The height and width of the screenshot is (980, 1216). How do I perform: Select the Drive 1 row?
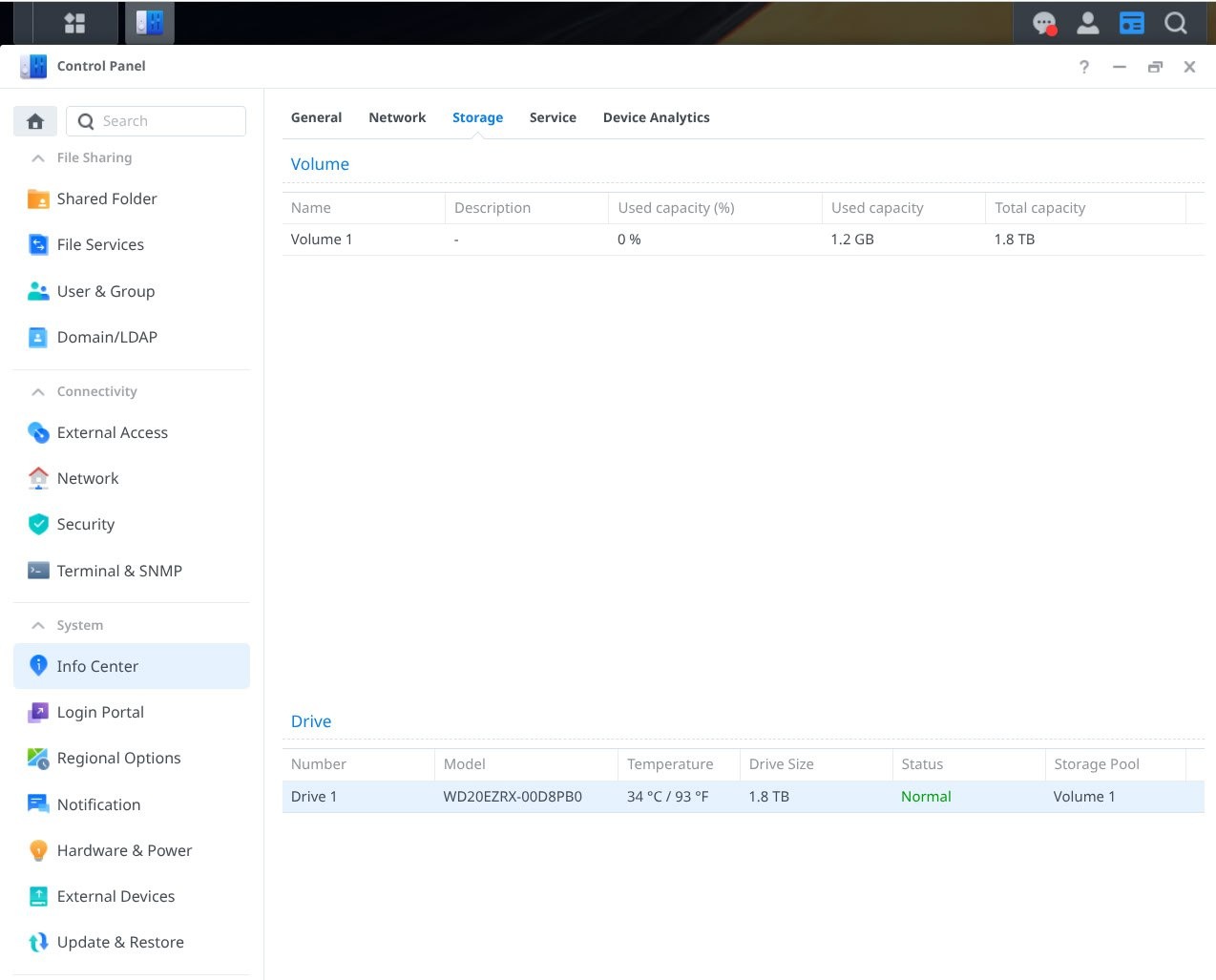[x=744, y=797]
